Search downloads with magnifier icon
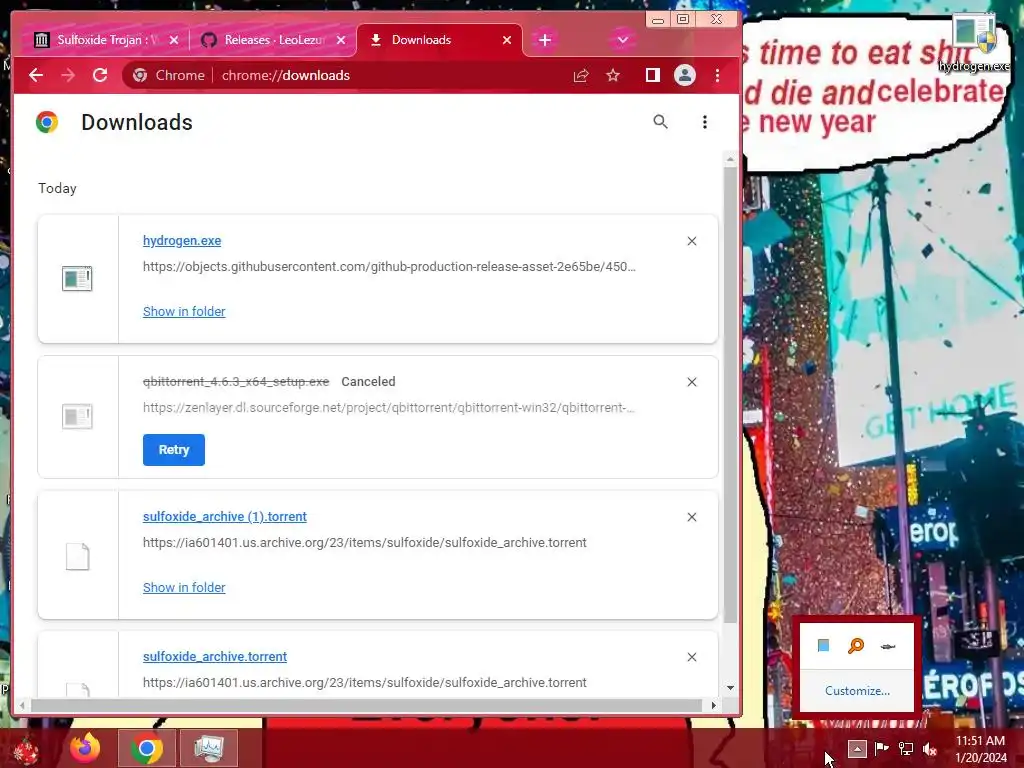Viewport: 1024px width, 768px height. click(660, 121)
